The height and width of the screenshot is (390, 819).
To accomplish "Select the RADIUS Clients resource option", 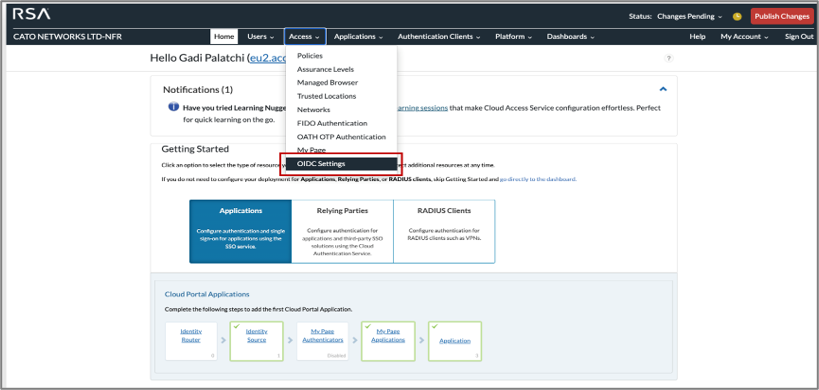I will (444, 231).
